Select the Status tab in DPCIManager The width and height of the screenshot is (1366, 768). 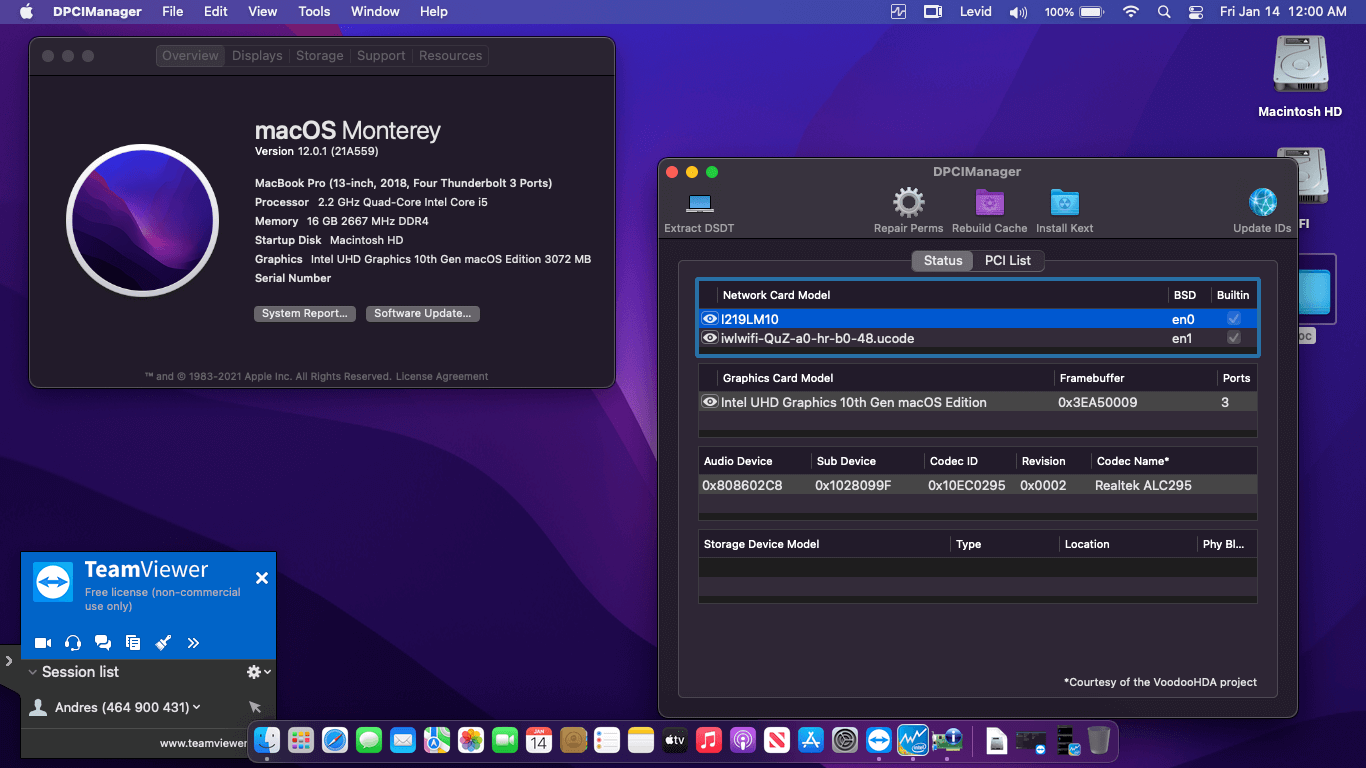point(942,260)
